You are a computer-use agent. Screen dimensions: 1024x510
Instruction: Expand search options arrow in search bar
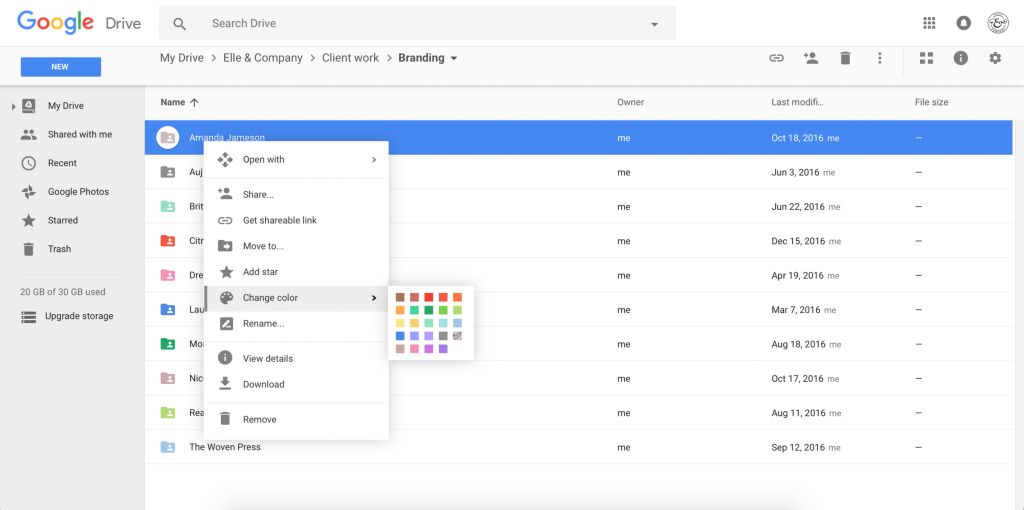tap(655, 24)
